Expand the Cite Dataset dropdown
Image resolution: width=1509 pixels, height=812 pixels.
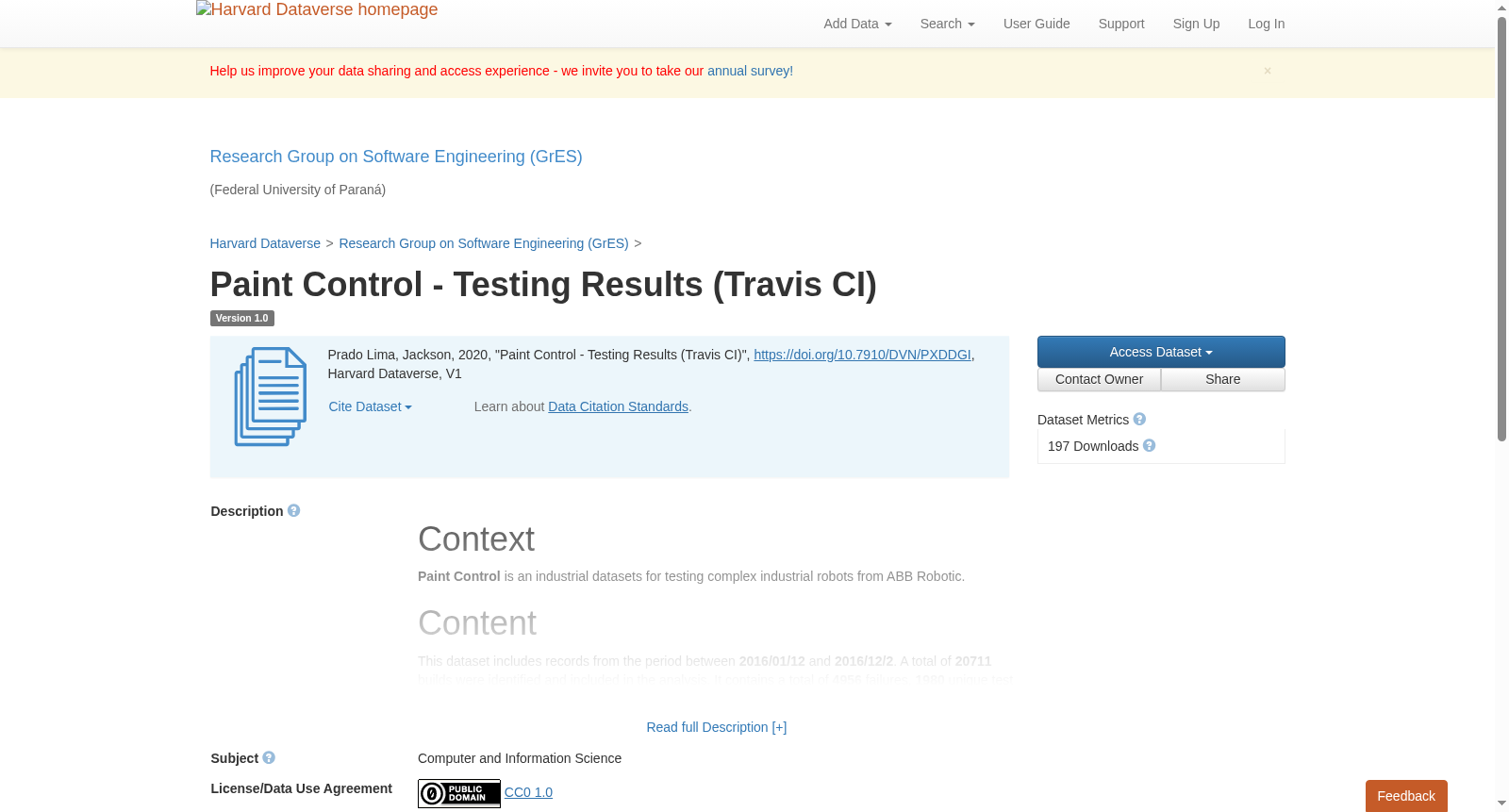(x=370, y=406)
